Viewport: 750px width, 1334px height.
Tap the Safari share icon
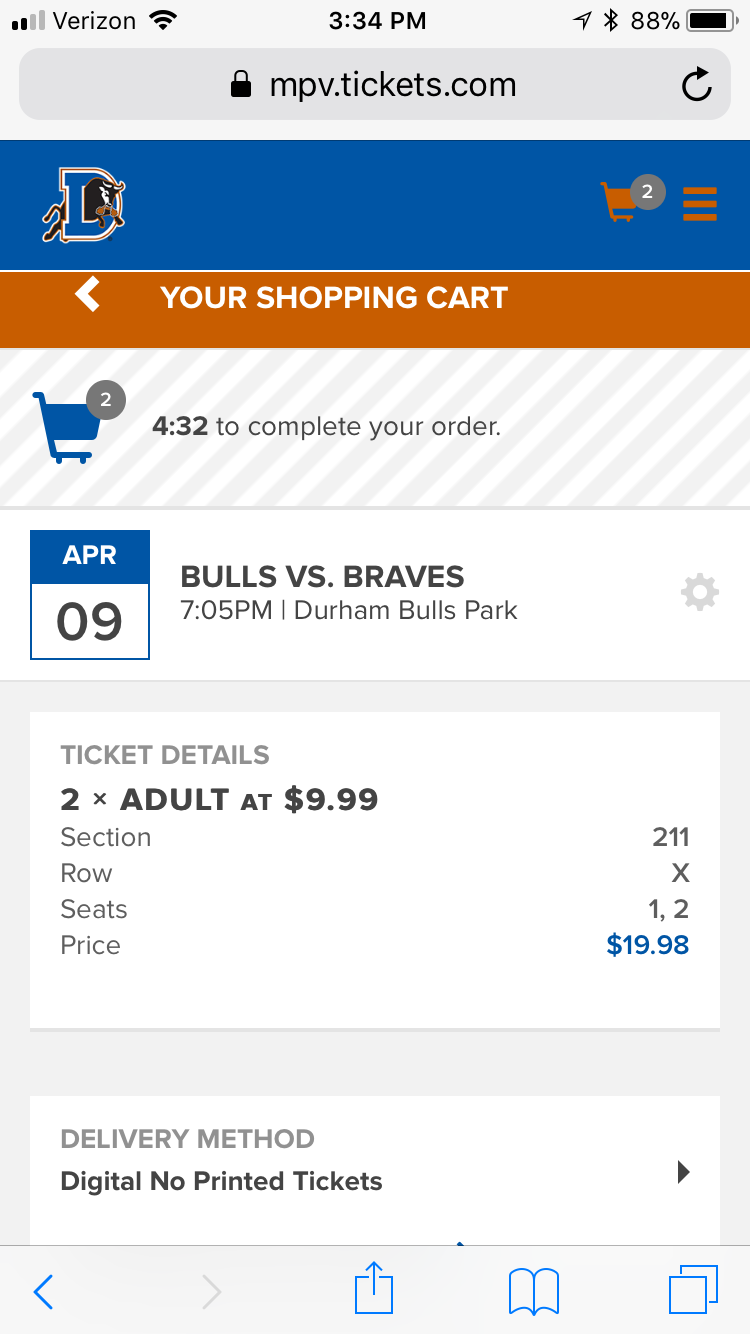point(374,1289)
